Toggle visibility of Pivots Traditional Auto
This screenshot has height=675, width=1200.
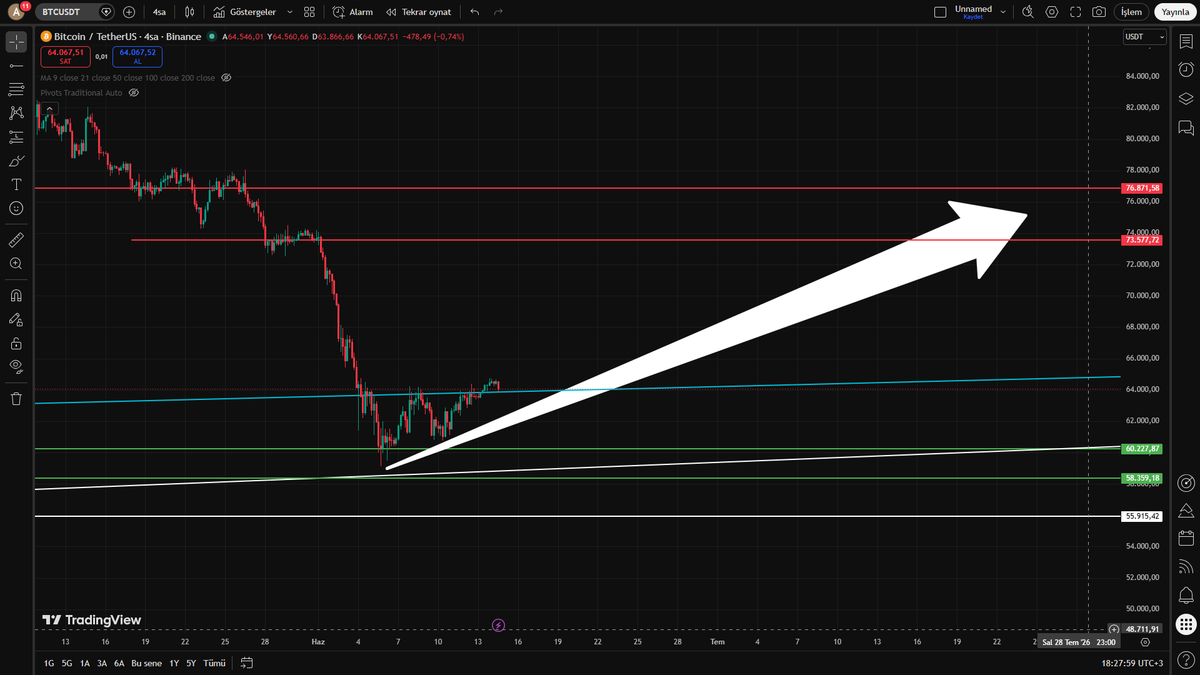click(134, 92)
